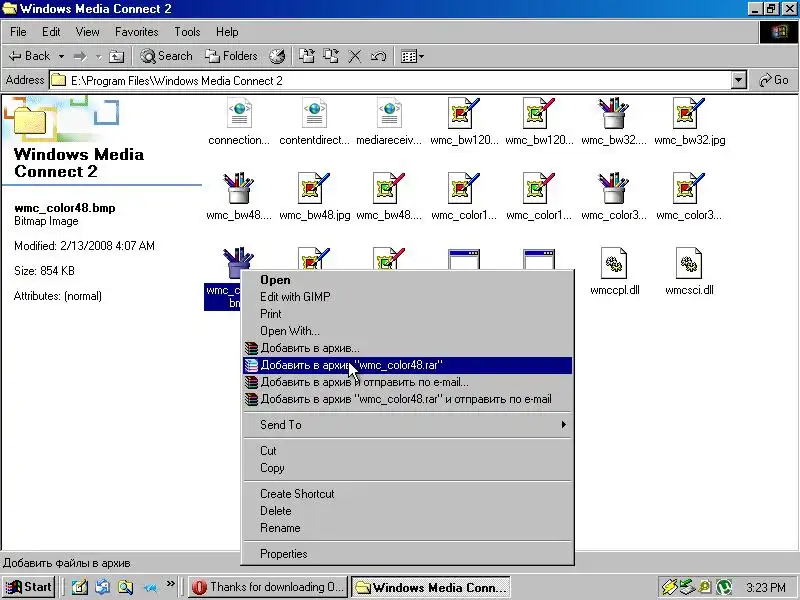Screen dimensions: 800x600
Task: Click the Windows logo throbber icon
Action: coord(779,33)
